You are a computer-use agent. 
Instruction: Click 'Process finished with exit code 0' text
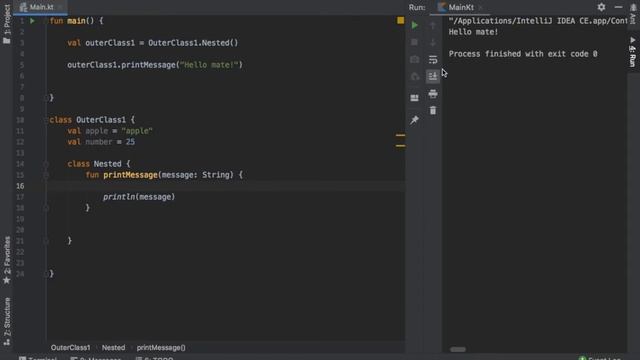tap(523, 54)
